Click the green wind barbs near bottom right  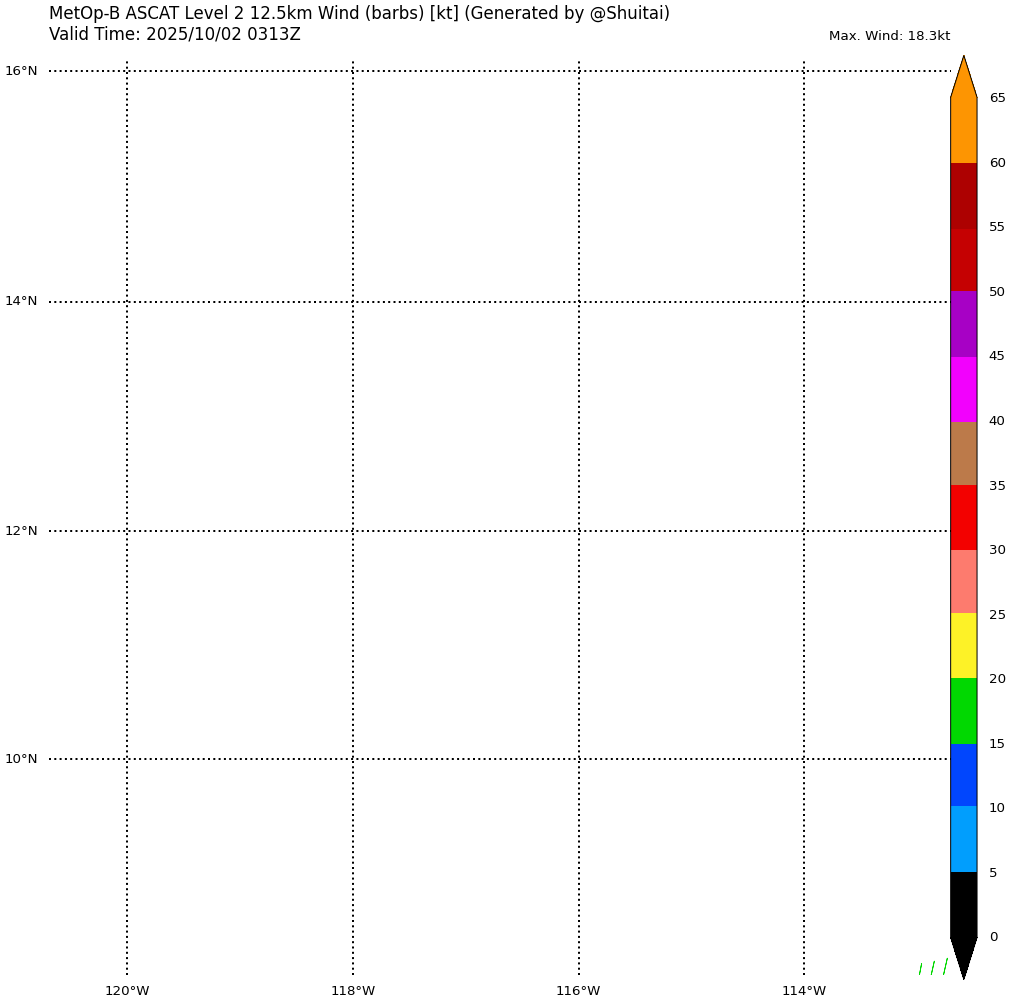pyautogui.click(x=932, y=967)
